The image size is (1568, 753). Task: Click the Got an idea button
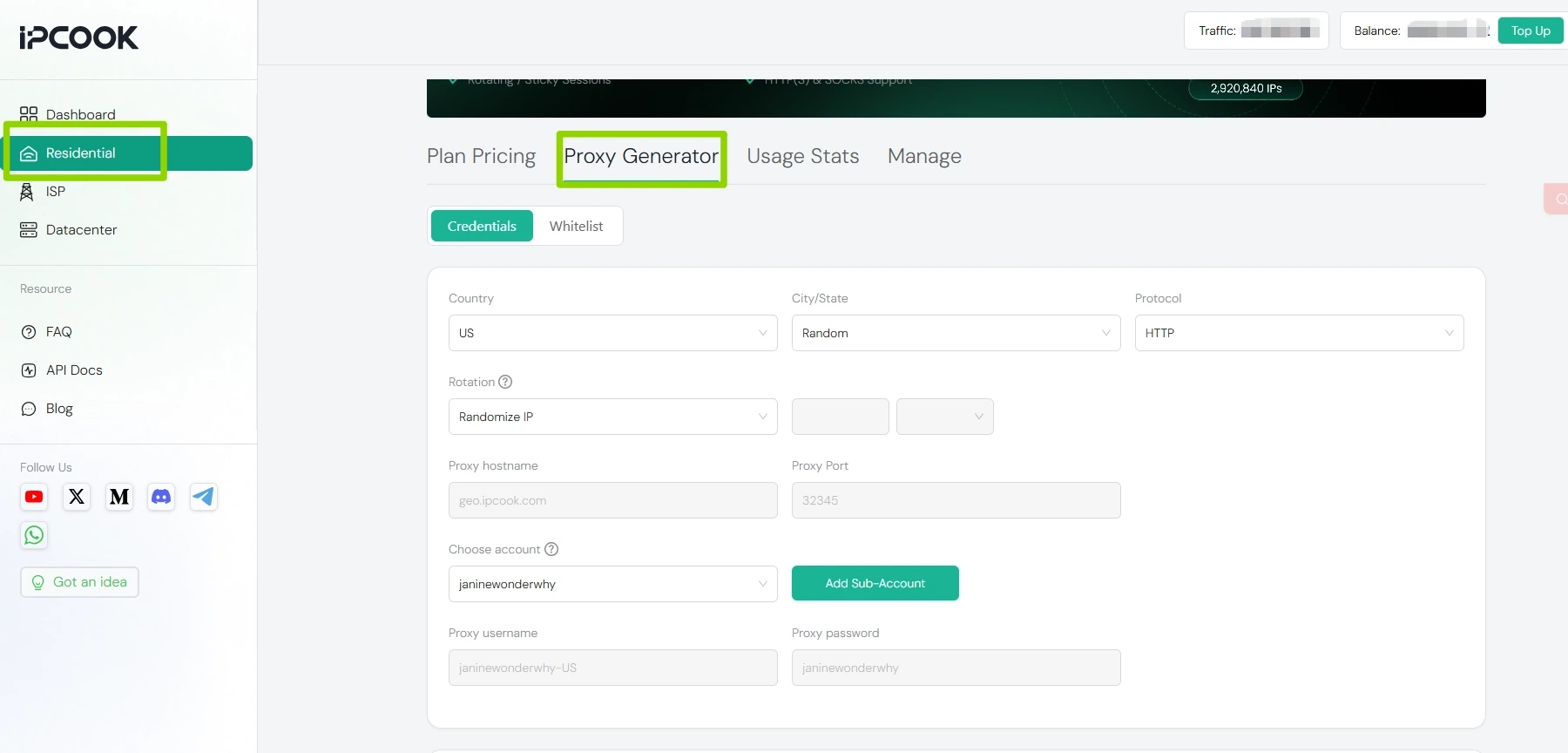pos(79,582)
